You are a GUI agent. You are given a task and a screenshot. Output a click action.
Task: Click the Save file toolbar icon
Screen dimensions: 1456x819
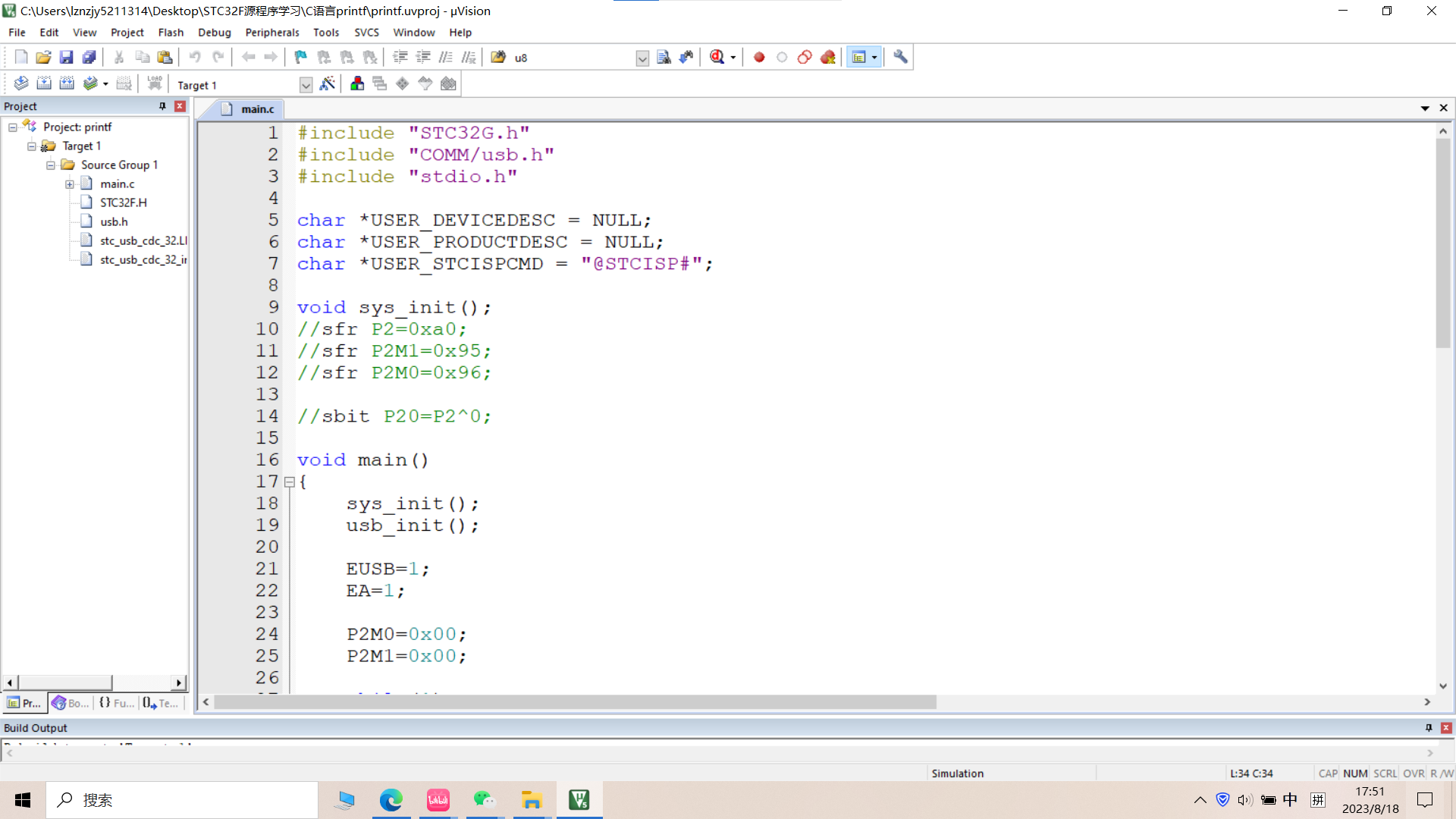(x=66, y=58)
